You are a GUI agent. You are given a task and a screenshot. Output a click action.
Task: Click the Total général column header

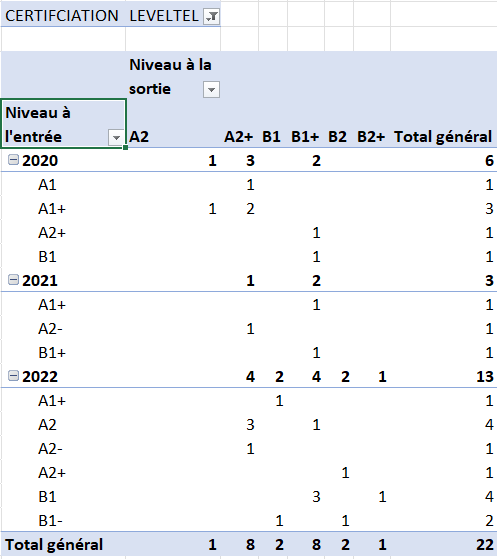(443, 137)
